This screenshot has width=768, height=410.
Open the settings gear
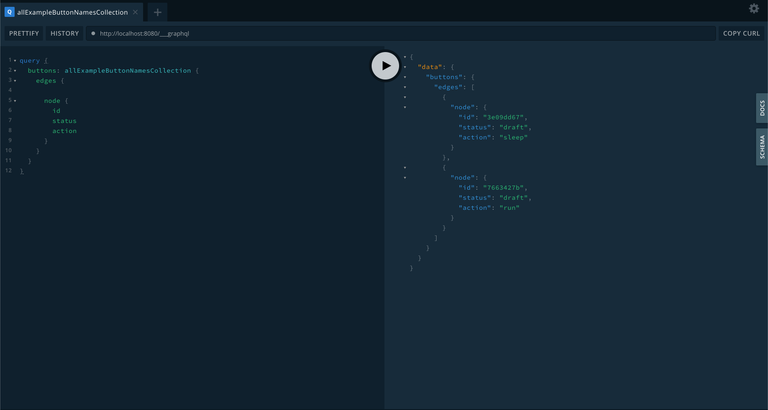coord(754,9)
